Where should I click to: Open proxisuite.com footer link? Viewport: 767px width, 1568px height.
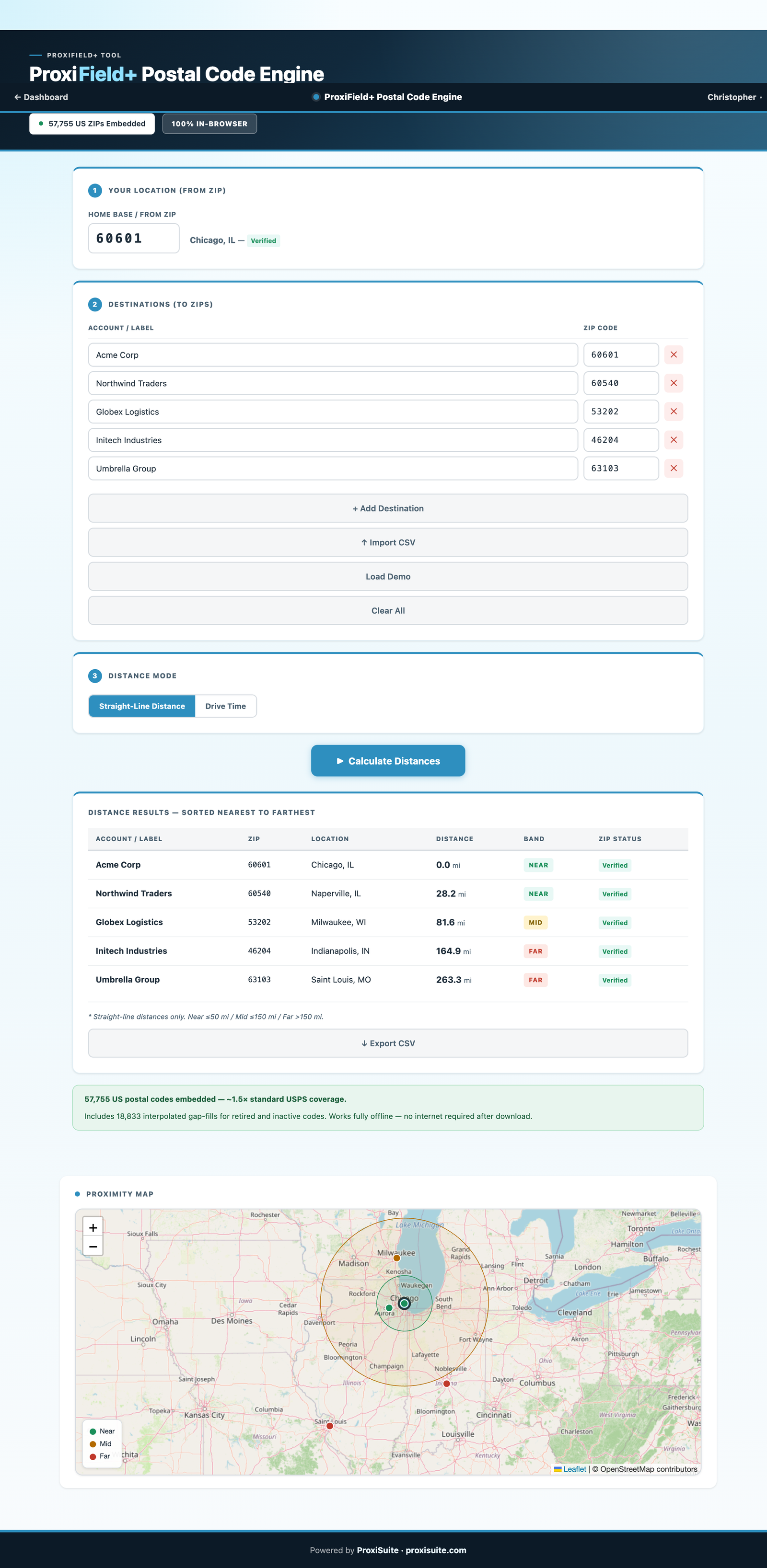(x=436, y=1550)
